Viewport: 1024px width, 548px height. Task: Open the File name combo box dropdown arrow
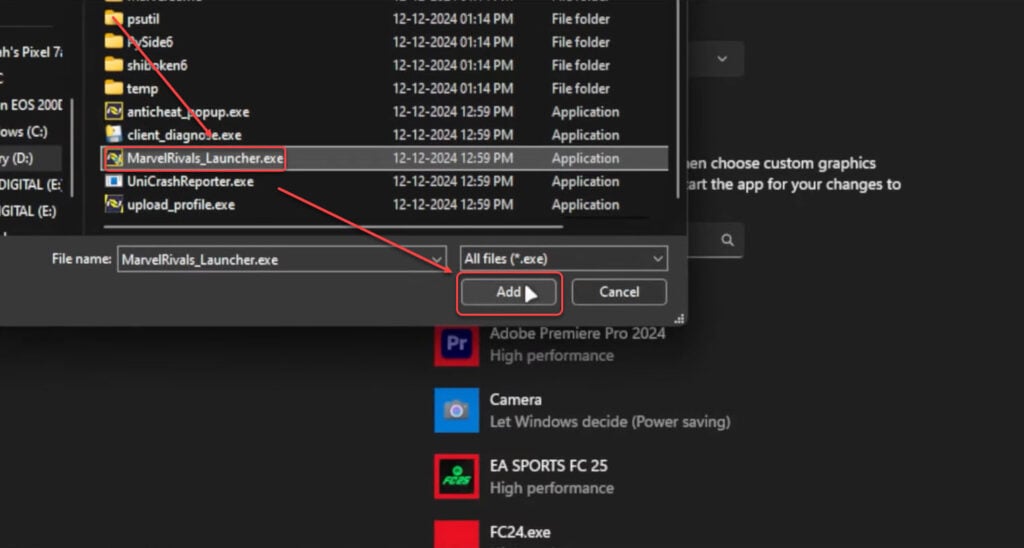point(437,259)
